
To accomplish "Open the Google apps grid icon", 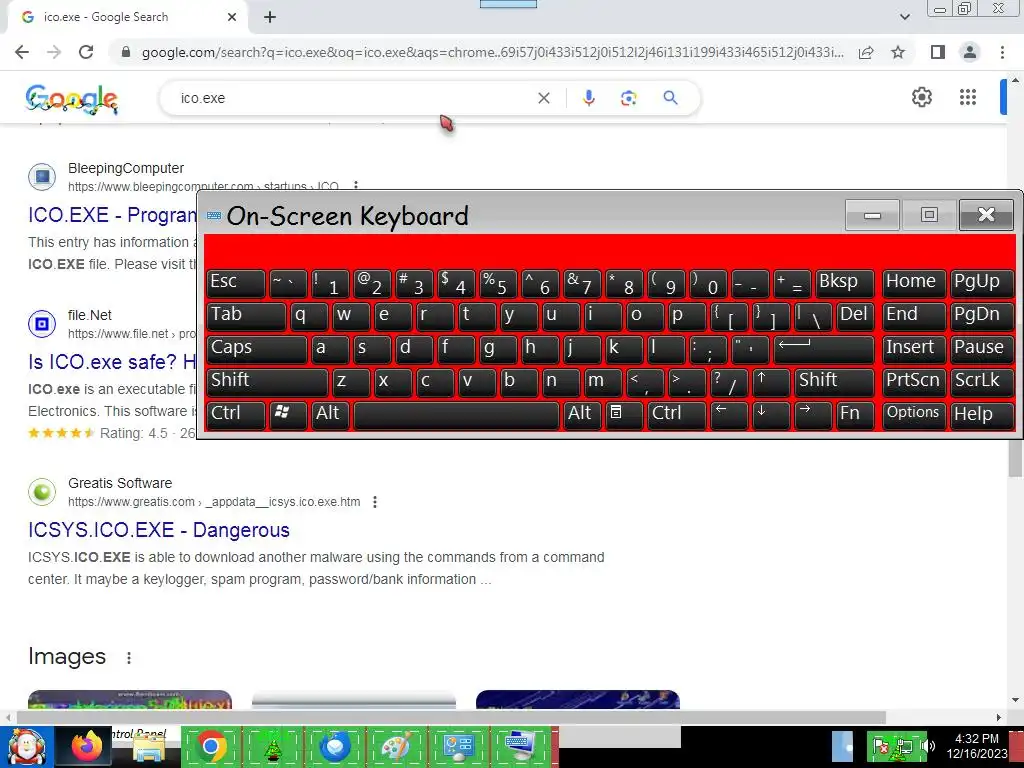I will tap(968, 97).
